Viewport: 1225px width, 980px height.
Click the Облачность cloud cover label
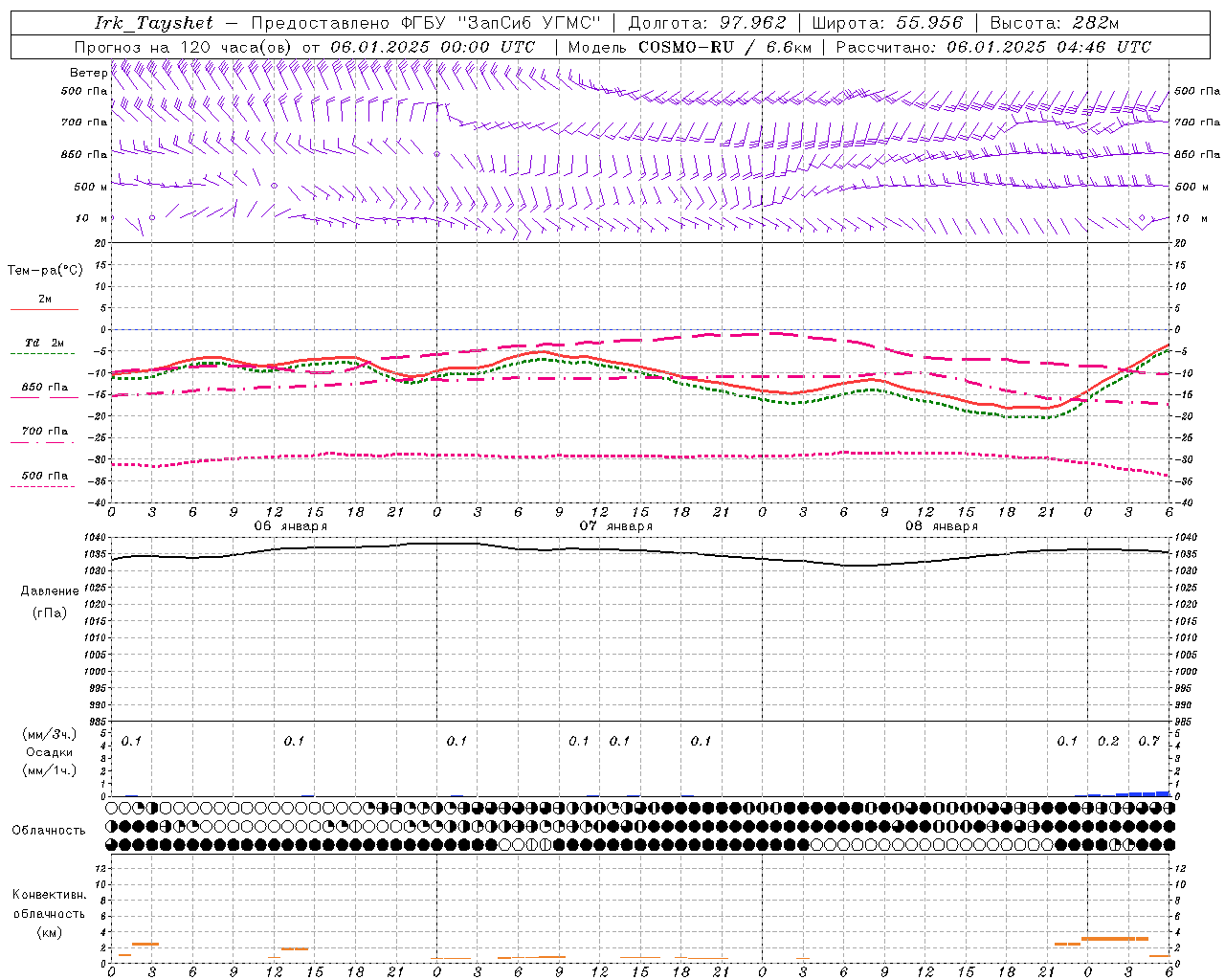[x=49, y=831]
